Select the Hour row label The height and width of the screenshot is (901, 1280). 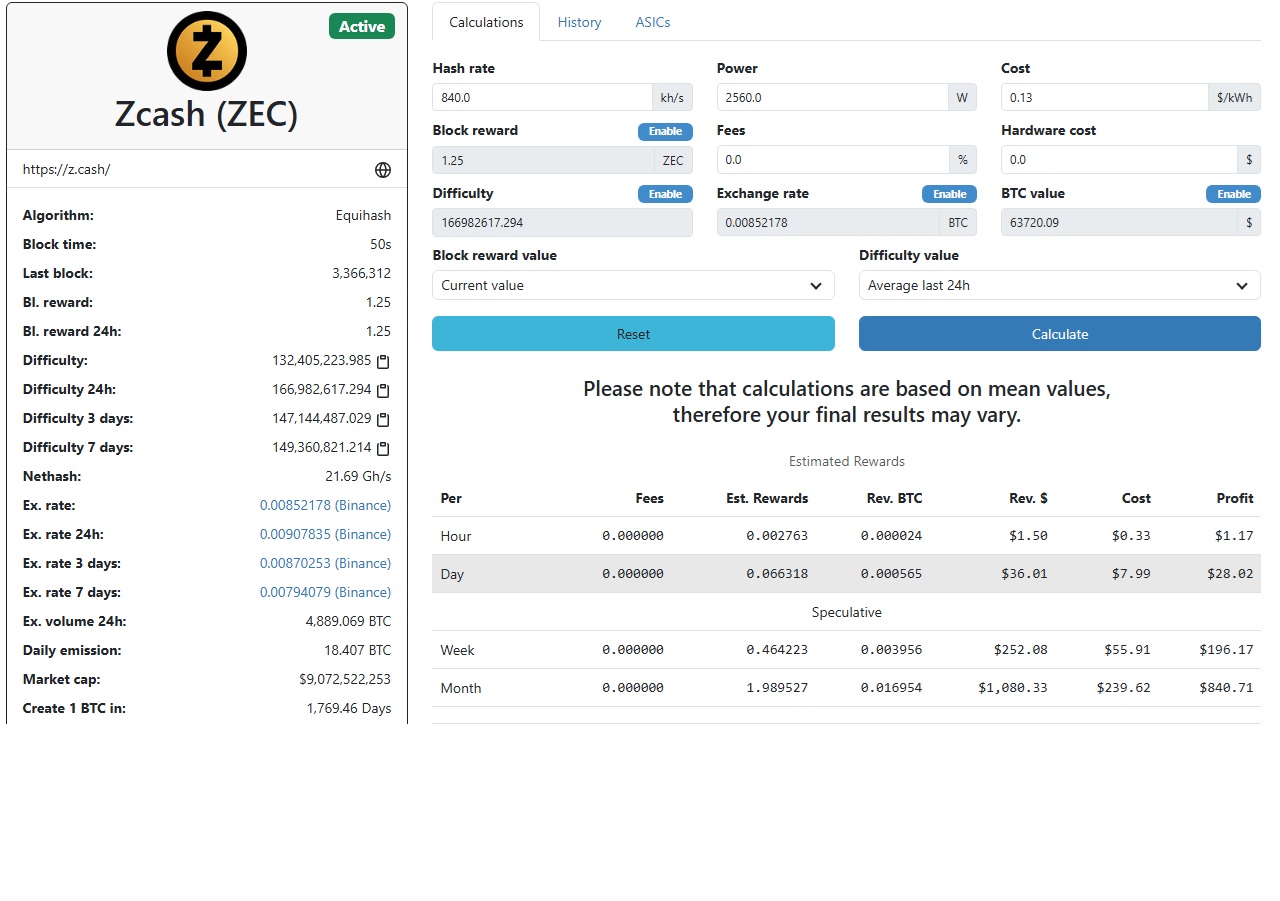point(456,537)
